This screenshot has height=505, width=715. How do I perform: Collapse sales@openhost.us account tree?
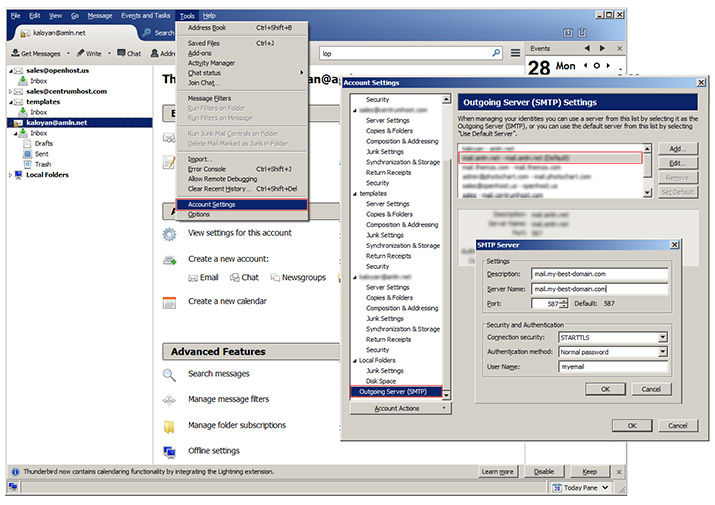click(10, 71)
